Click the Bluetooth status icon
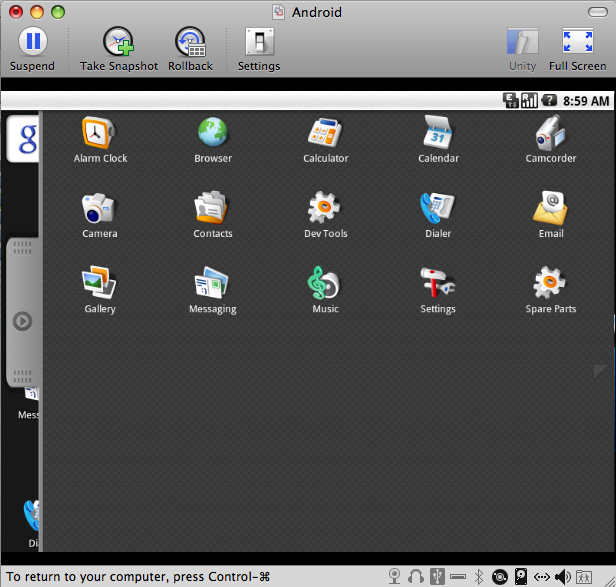Screen dimensions: 616x587 [x=478, y=577]
